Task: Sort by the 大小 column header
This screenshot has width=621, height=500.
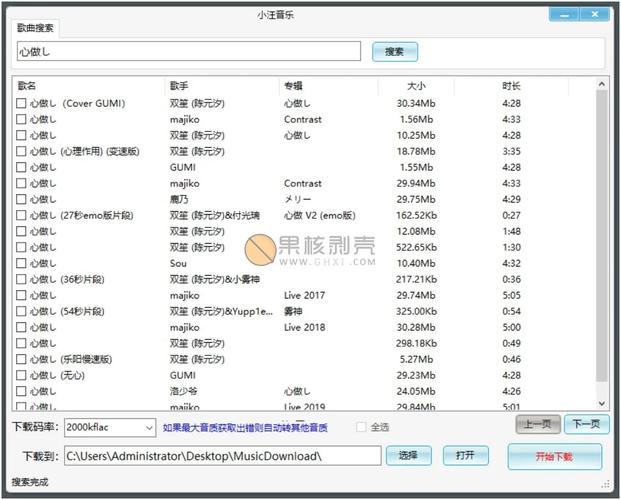Action: (416, 86)
